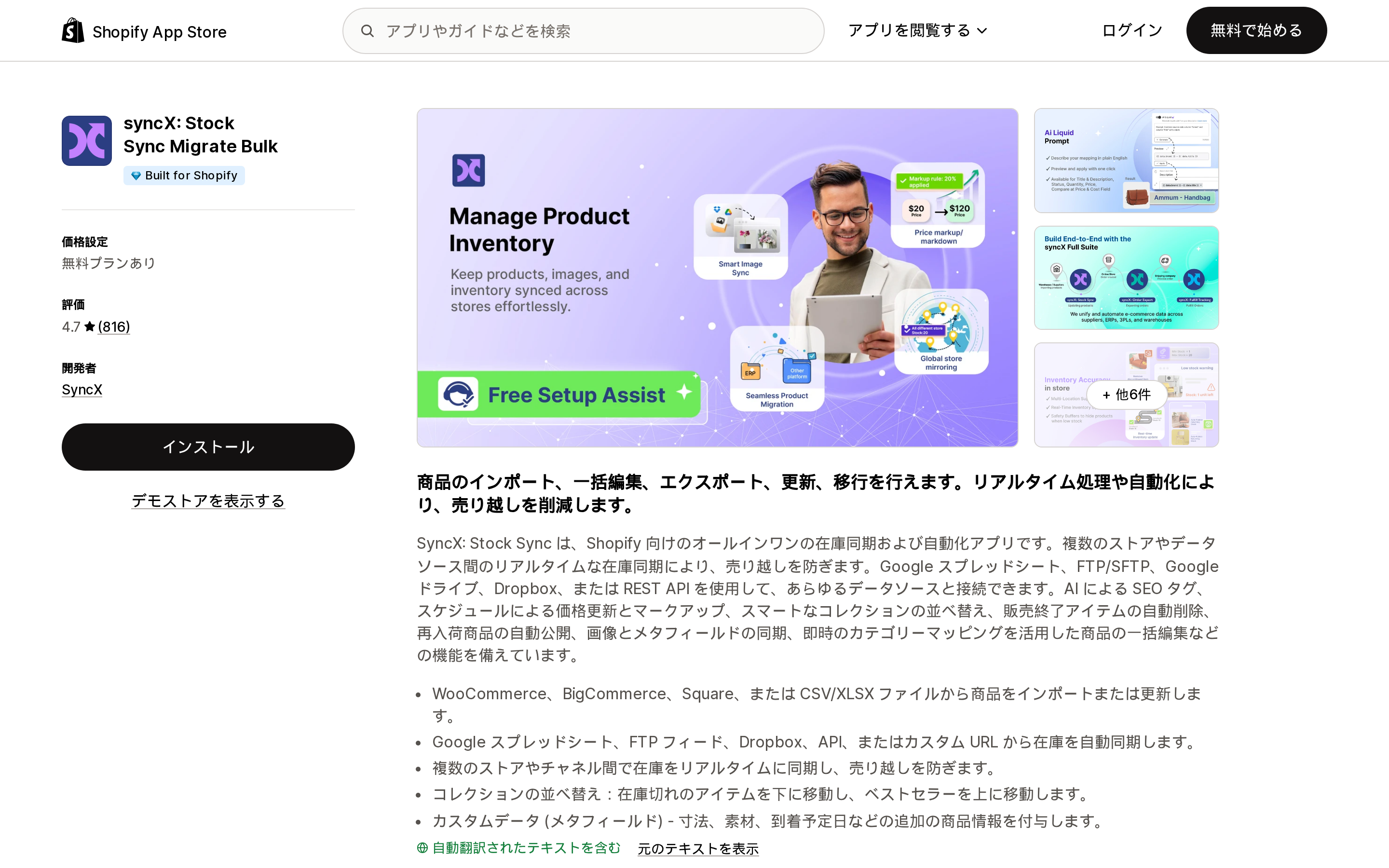Screen dimensions: 1389x868
Task: Click the 開発者 heading
Action: click(79, 368)
